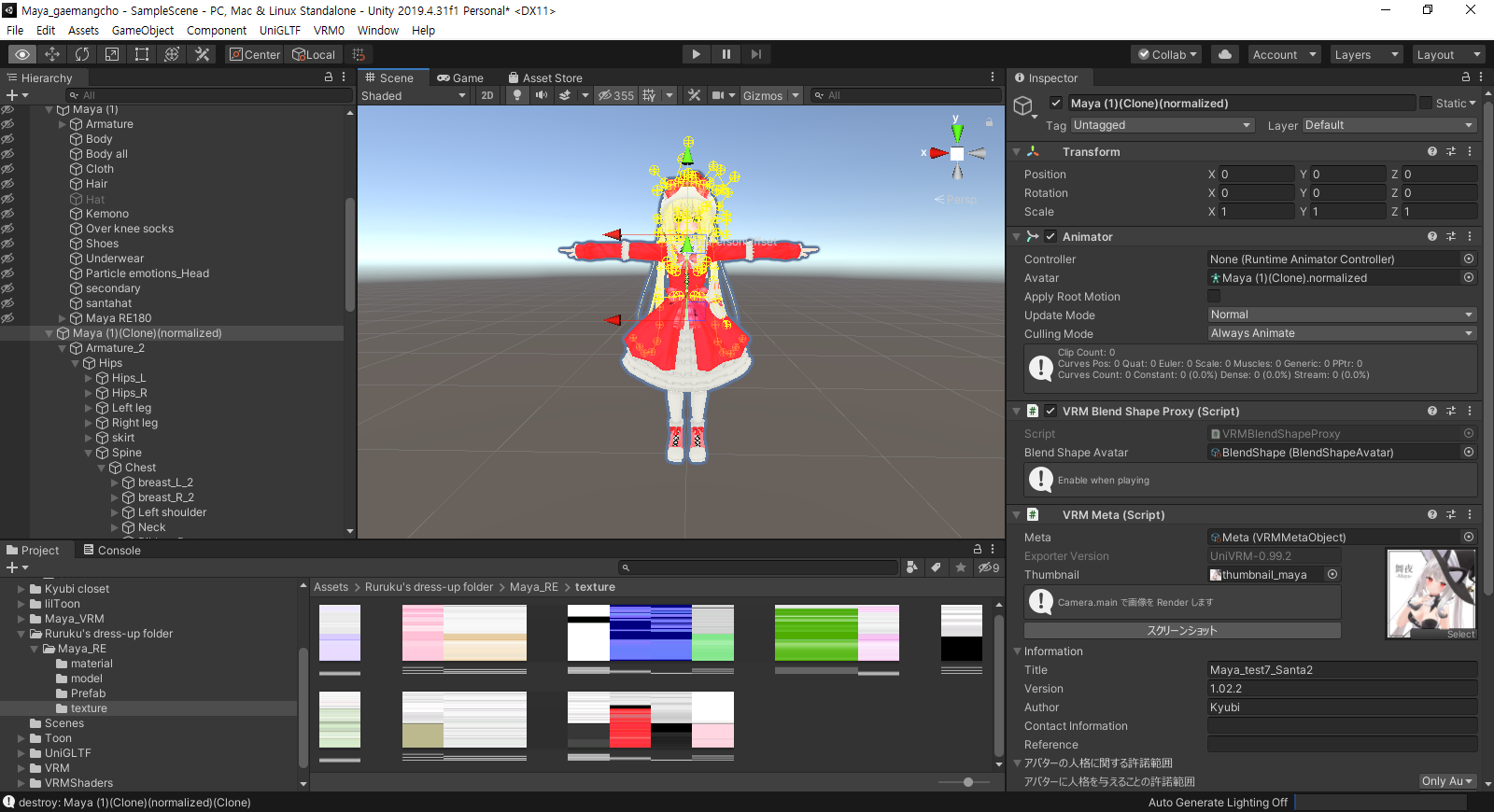
Task: Toggle scene lighting bulb icon
Action: click(x=516, y=95)
